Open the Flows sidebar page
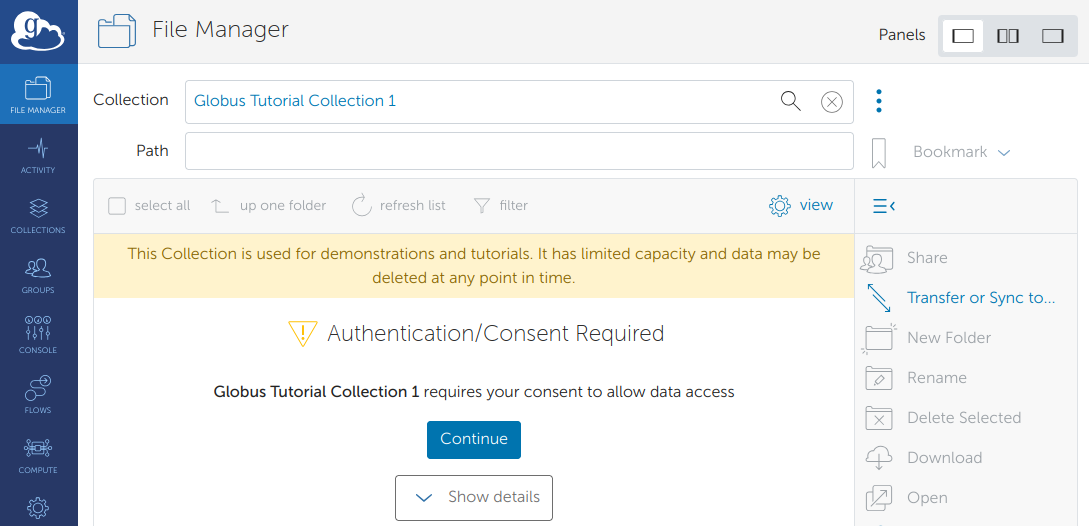Viewport: 1089px width, 526px height. (38, 395)
